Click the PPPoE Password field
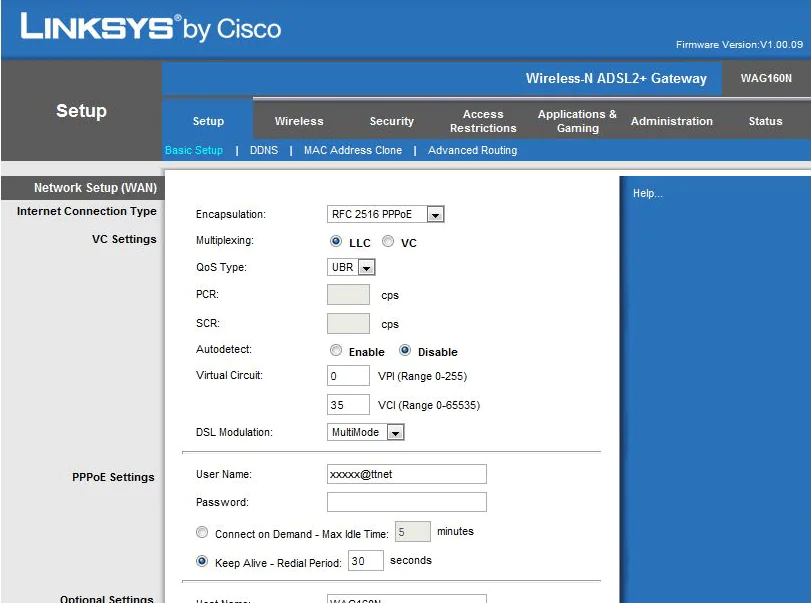This screenshot has width=811, height=603. (407, 502)
